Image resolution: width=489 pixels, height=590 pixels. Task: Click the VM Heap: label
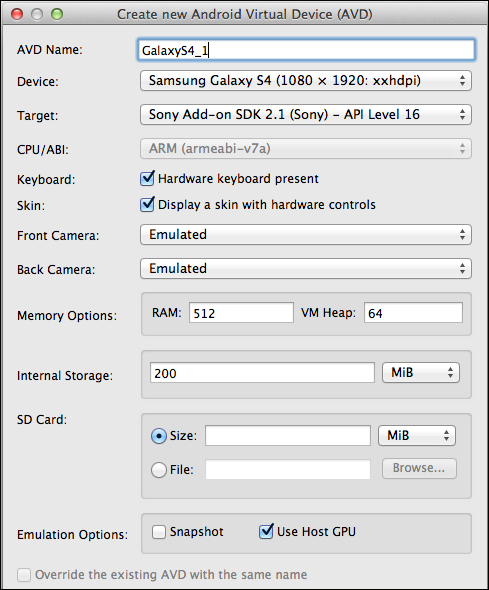(x=328, y=313)
